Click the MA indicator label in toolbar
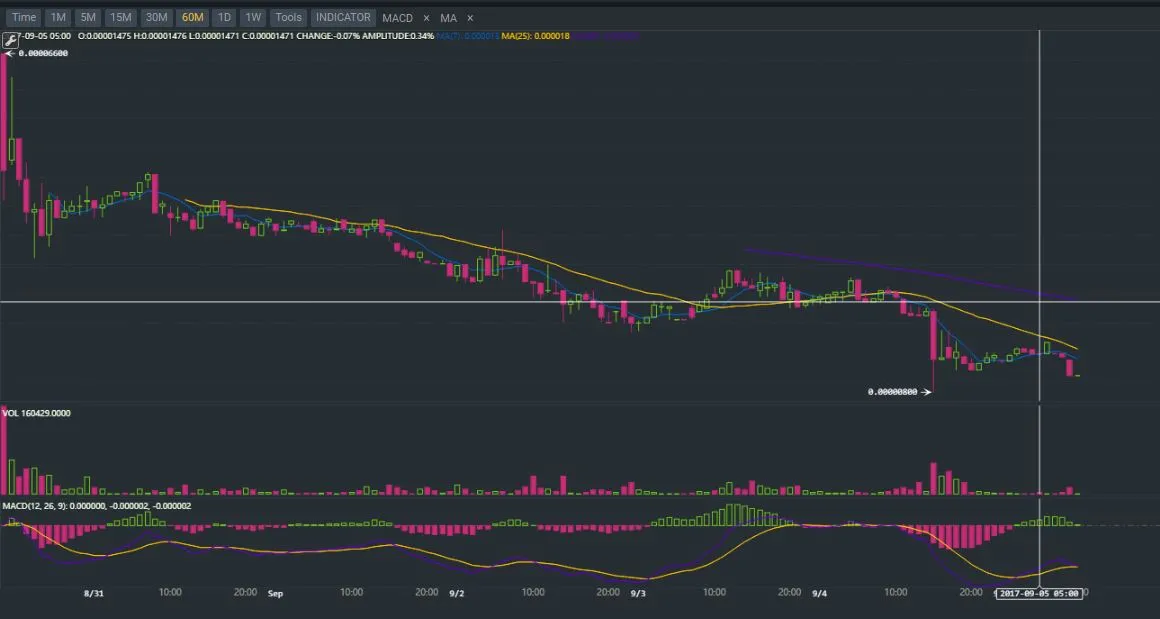Viewport: 1160px width, 619px height. tap(448, 18)
